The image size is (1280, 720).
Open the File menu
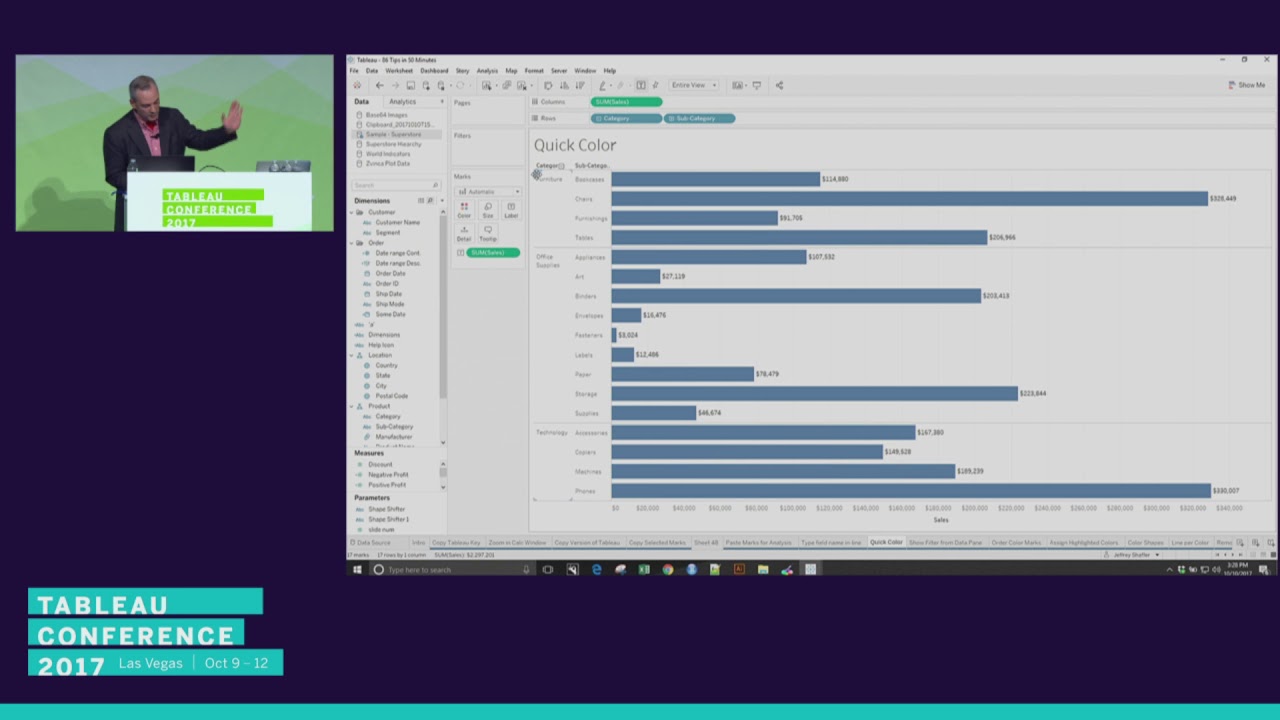(x=354, y=71)
